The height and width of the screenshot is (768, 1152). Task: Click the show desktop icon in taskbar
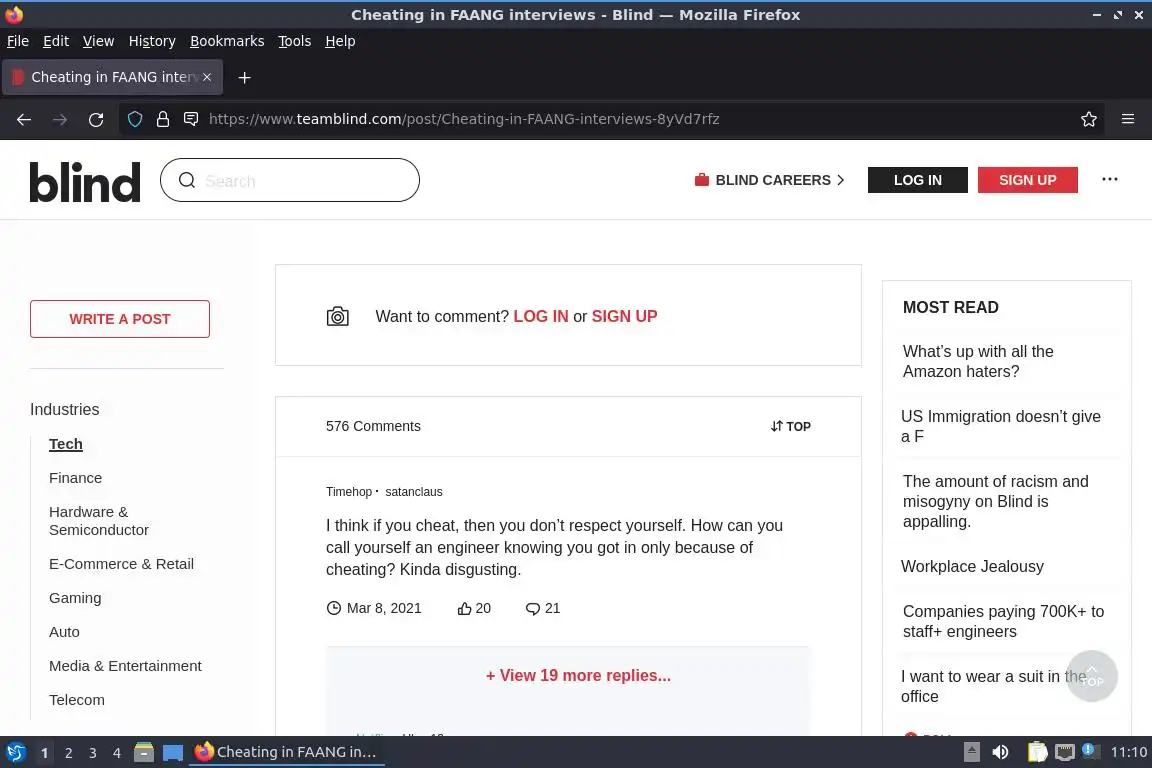(x=173, y=753)
